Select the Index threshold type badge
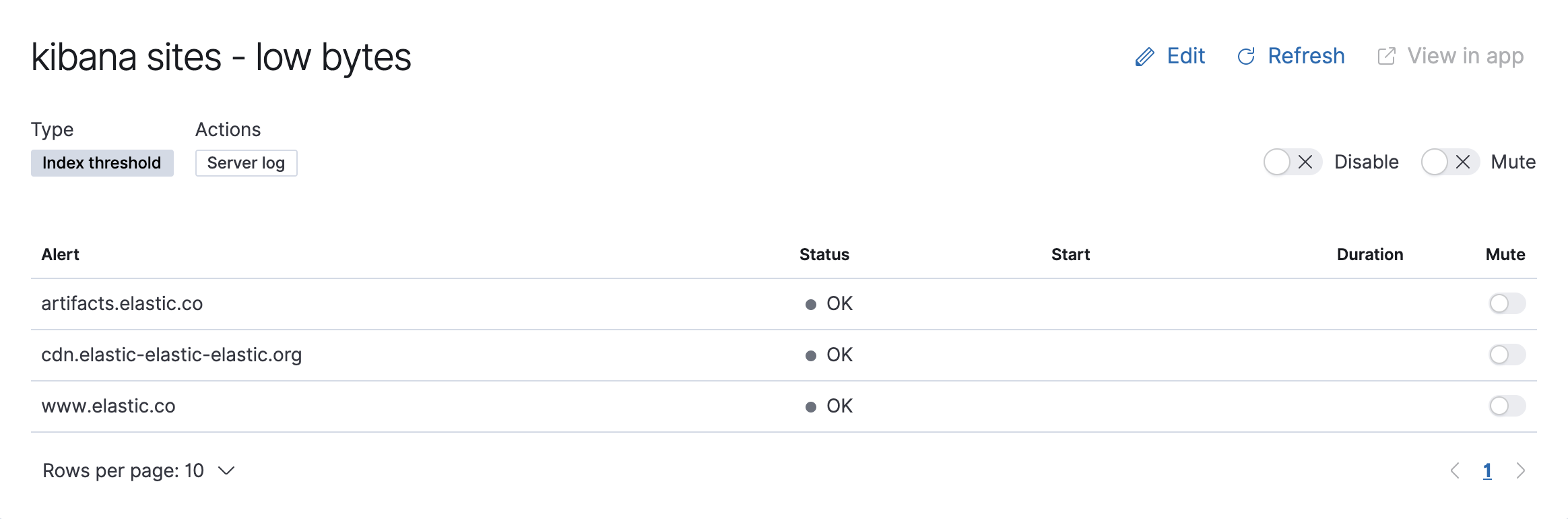The height and width of the screenshot is (519, 1568). click(x=102, y=162)
